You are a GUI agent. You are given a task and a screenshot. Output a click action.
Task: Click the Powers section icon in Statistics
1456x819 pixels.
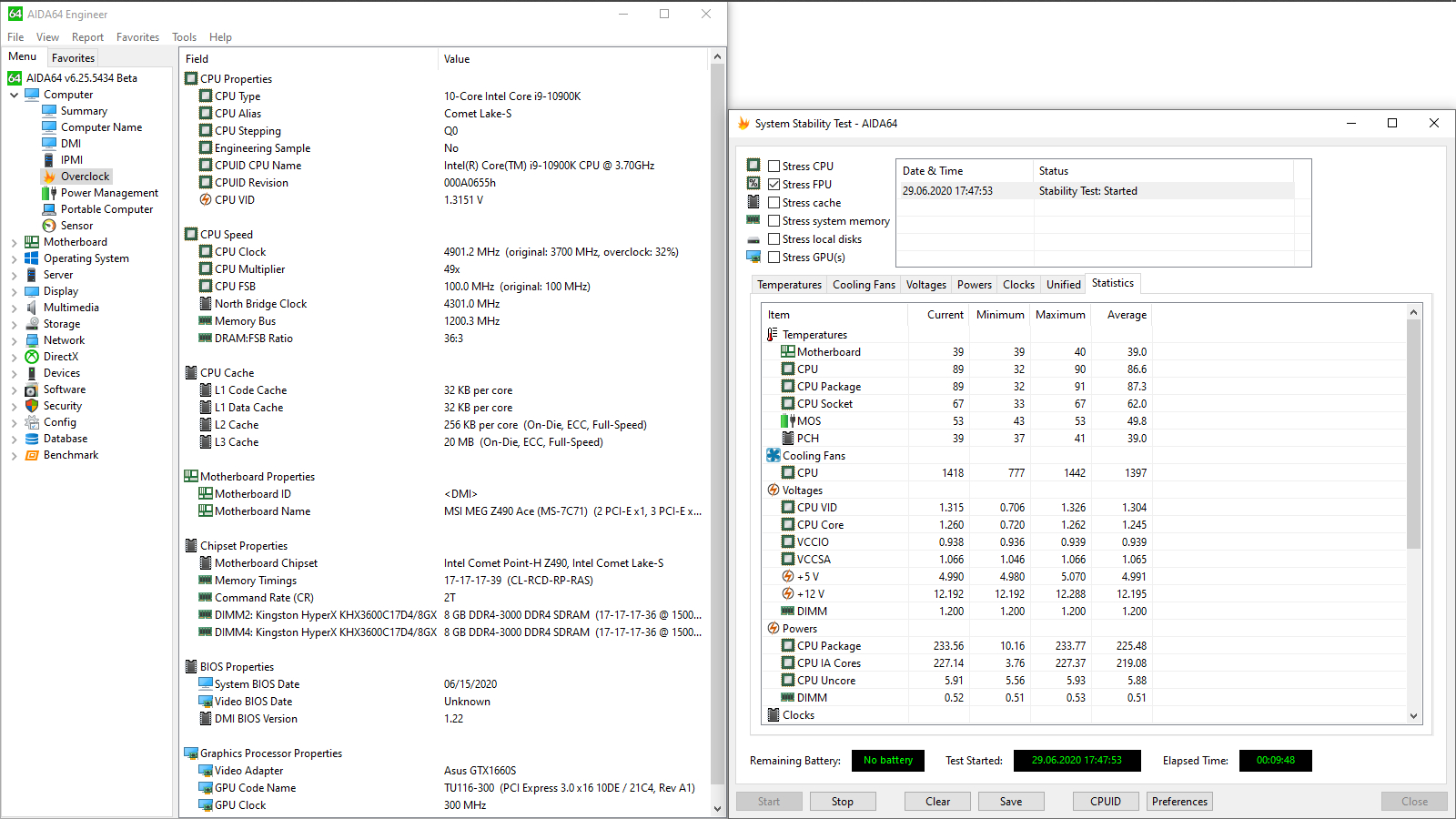(773, 628)
